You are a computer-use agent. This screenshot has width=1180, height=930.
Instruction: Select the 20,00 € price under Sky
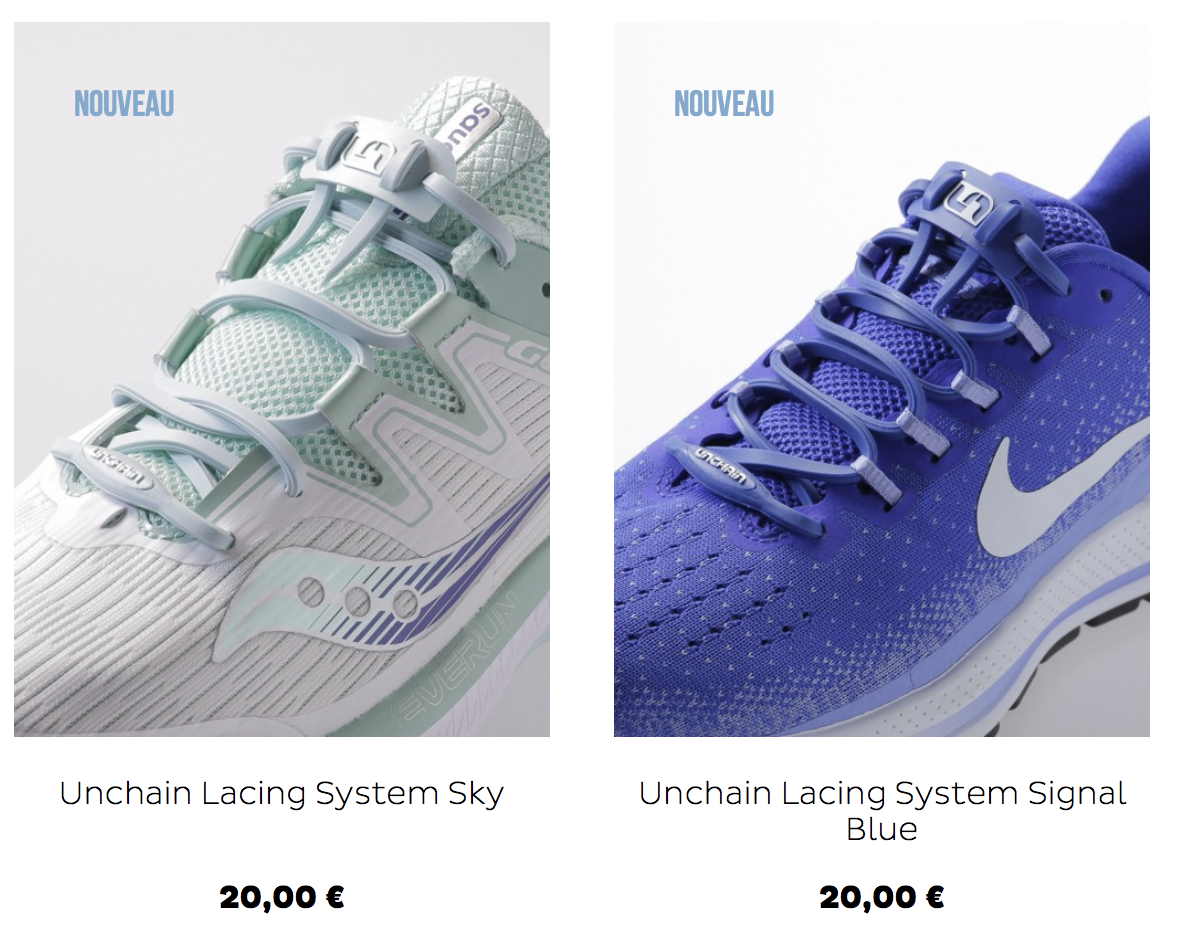(x=281, y=897)
